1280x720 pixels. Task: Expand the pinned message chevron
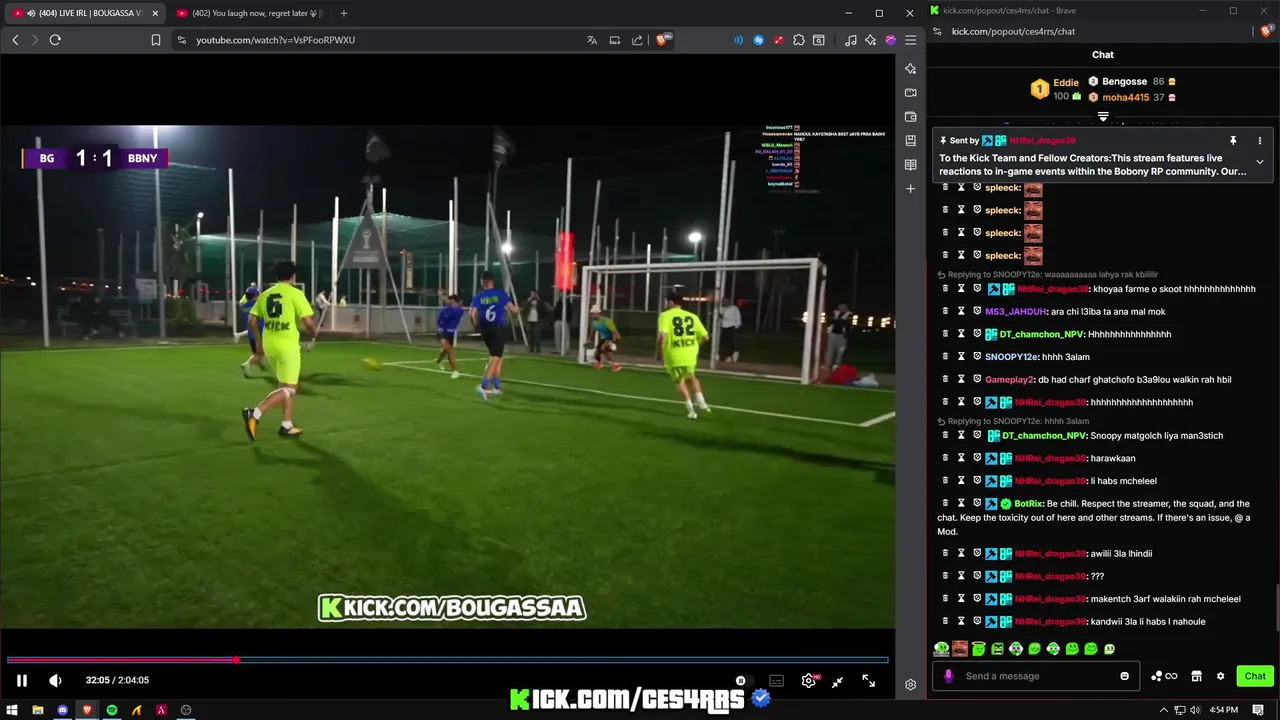(1259, 162)
